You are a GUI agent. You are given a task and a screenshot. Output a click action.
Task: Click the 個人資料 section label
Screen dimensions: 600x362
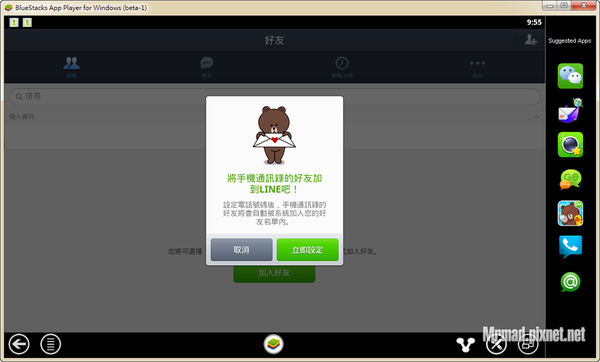click(22, 117)
